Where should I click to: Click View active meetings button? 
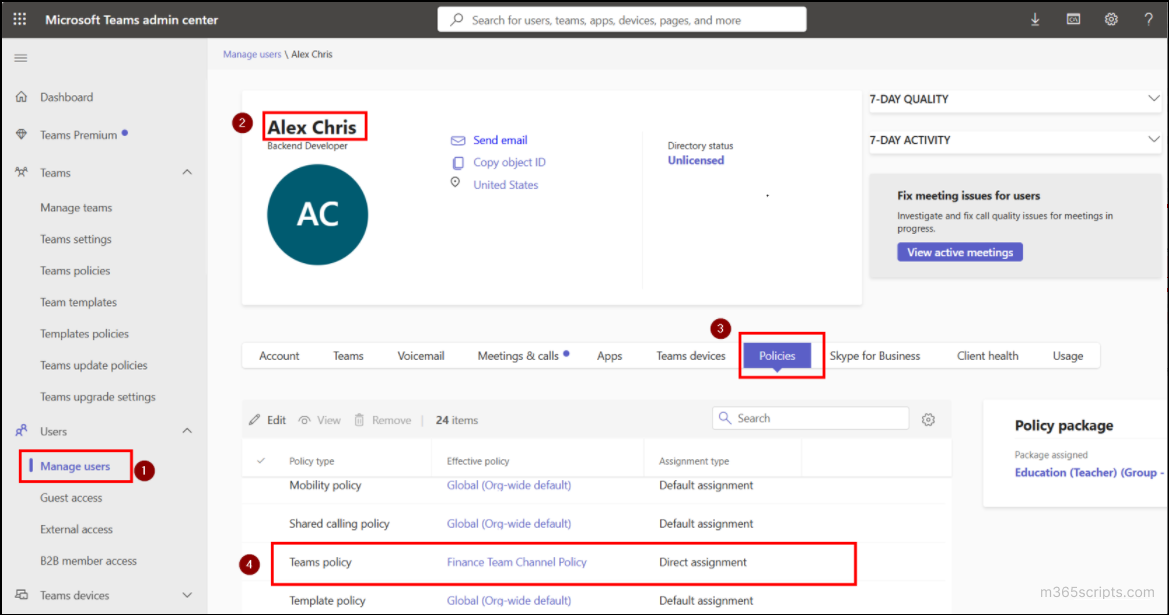(x=960, y=252)
